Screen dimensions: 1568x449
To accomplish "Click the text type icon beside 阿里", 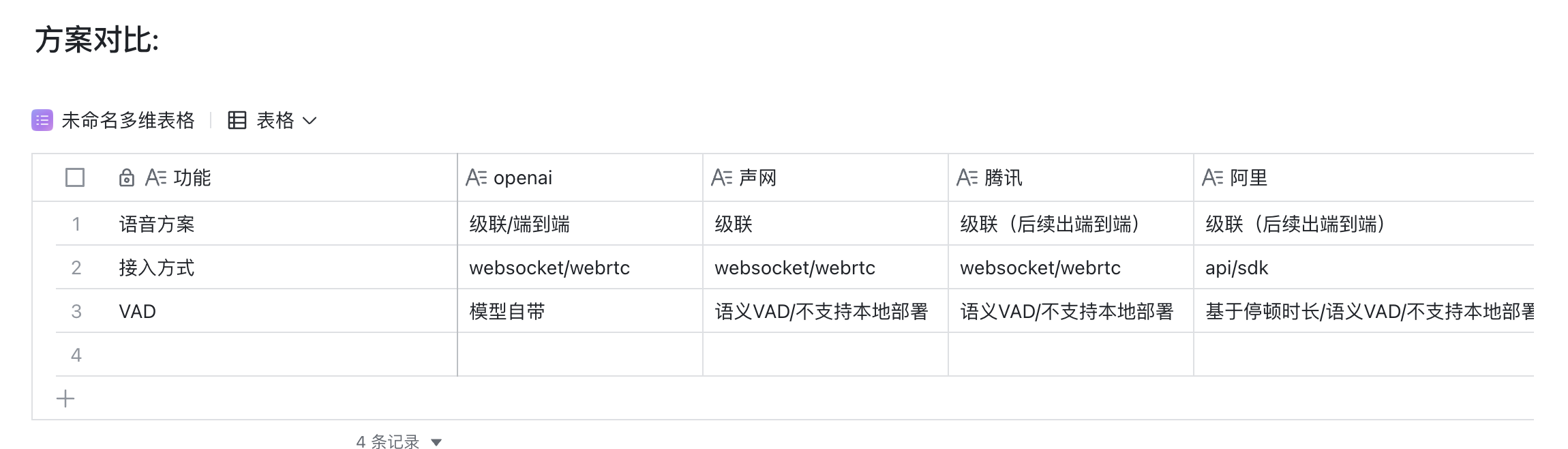I will (1212, 178).
